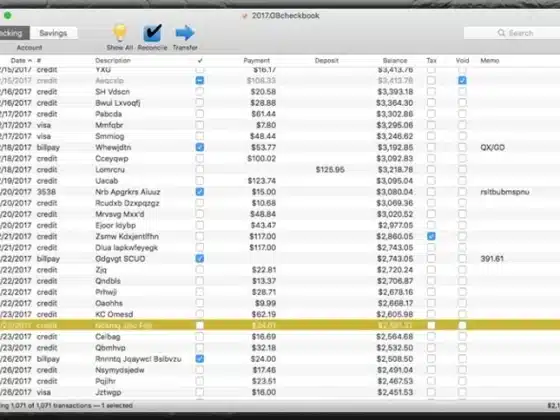The height and width of the screenshot is (420, 560).
Task: Click the Memo column header
Action: [x=489, y=60]
